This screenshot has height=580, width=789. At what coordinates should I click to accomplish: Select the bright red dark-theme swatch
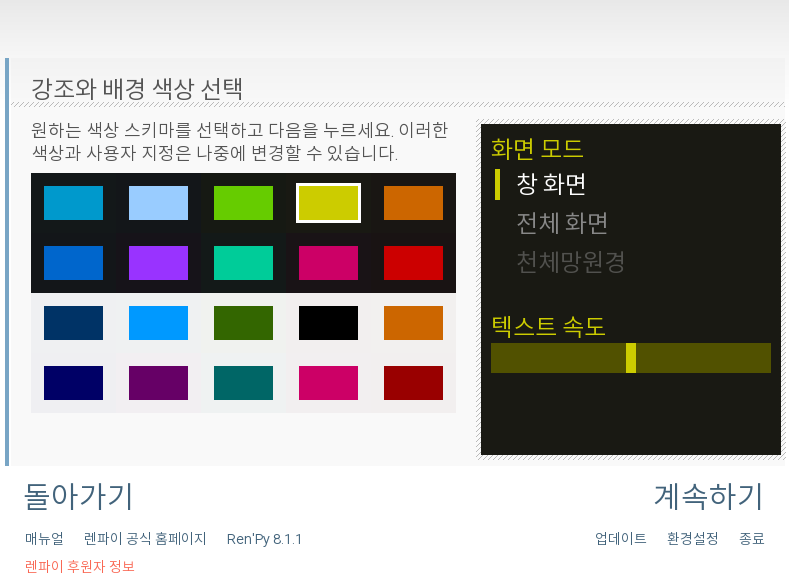pyautogui.click(x=414, y=263)
